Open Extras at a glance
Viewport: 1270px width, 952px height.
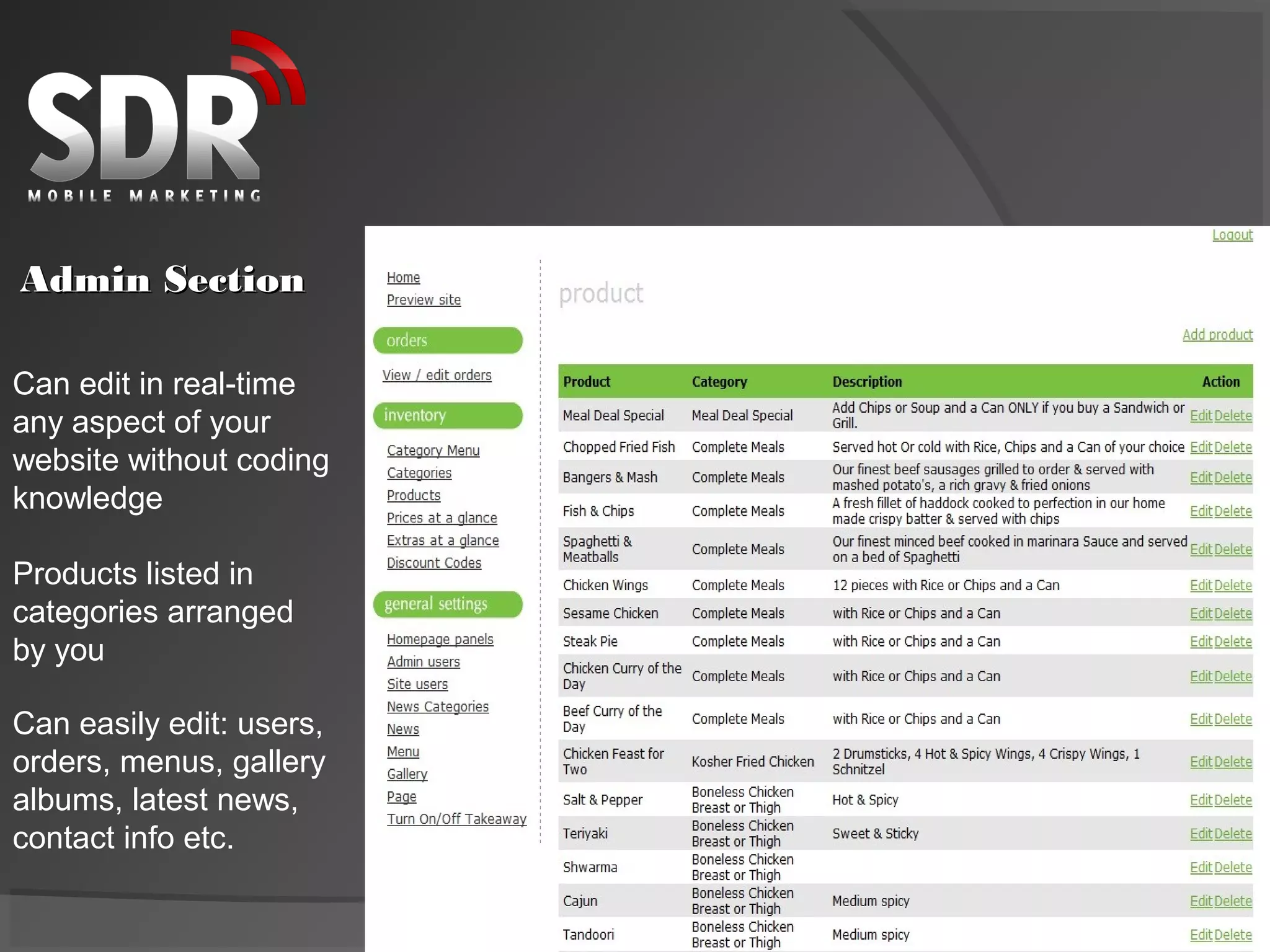442,540
